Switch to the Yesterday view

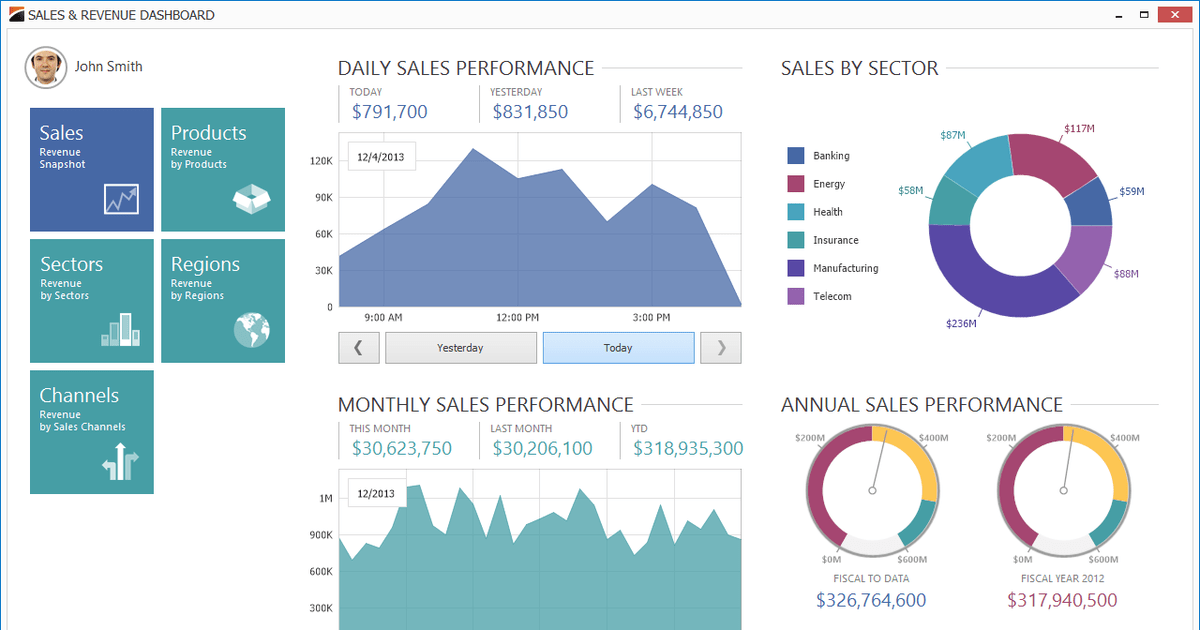pos(461,347)
